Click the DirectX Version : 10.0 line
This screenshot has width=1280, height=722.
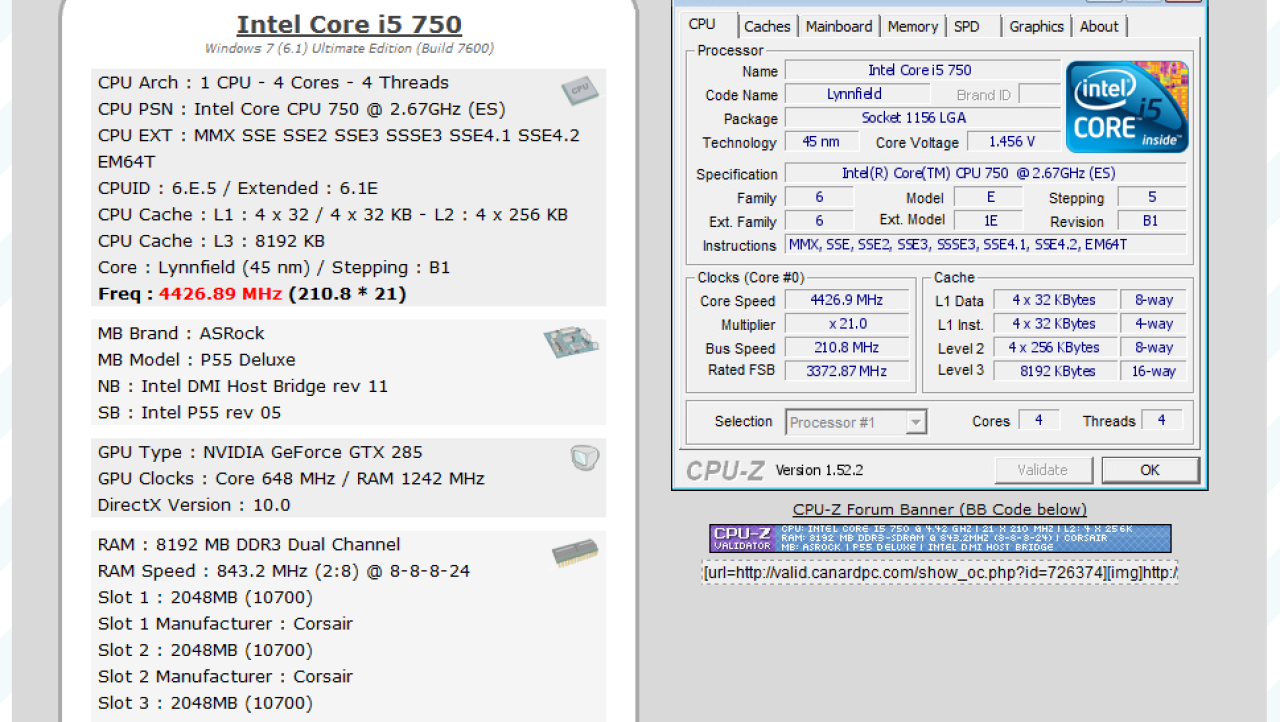point(194,505)
